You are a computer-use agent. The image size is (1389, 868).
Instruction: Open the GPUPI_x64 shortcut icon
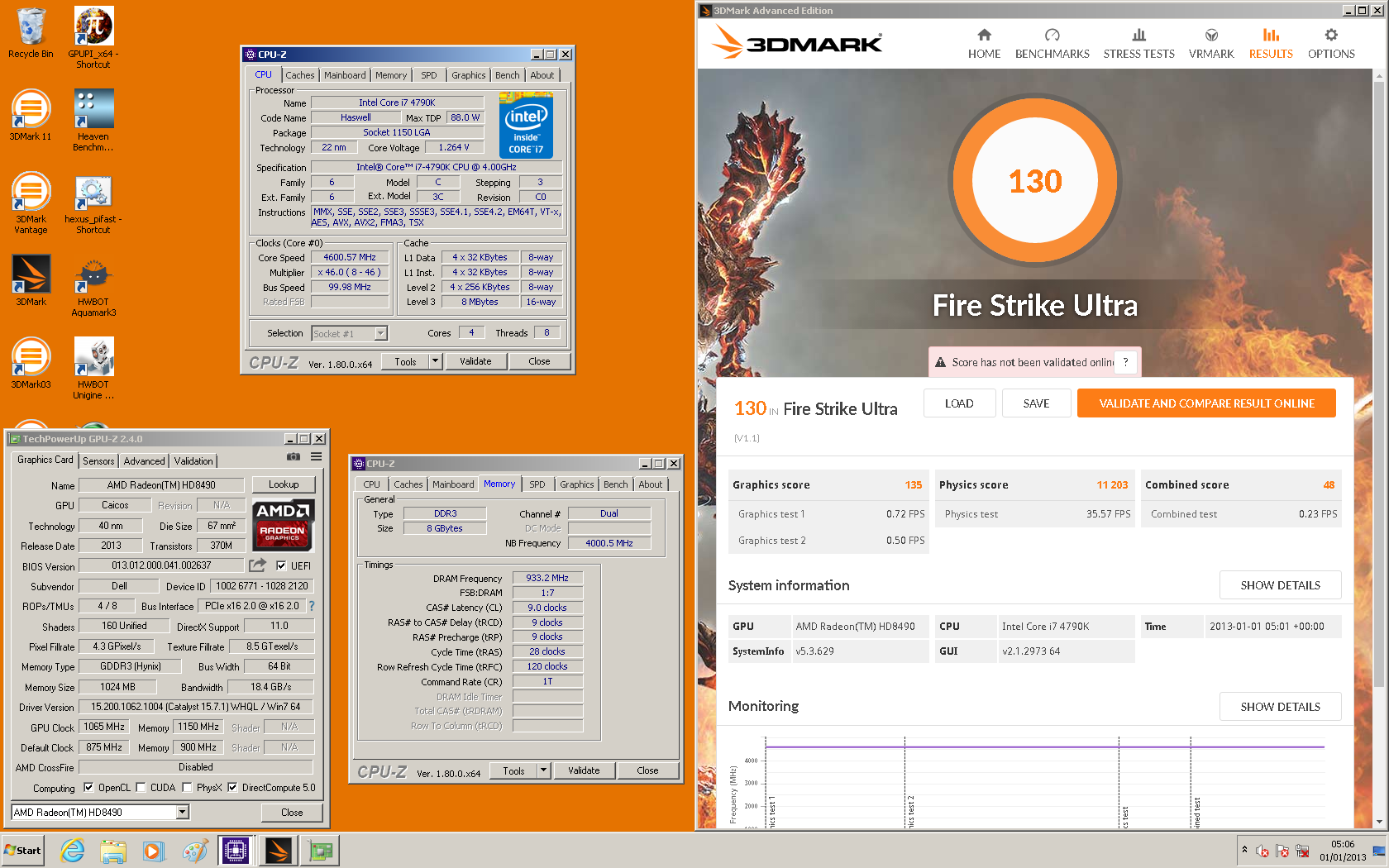[x=93, y=37]
